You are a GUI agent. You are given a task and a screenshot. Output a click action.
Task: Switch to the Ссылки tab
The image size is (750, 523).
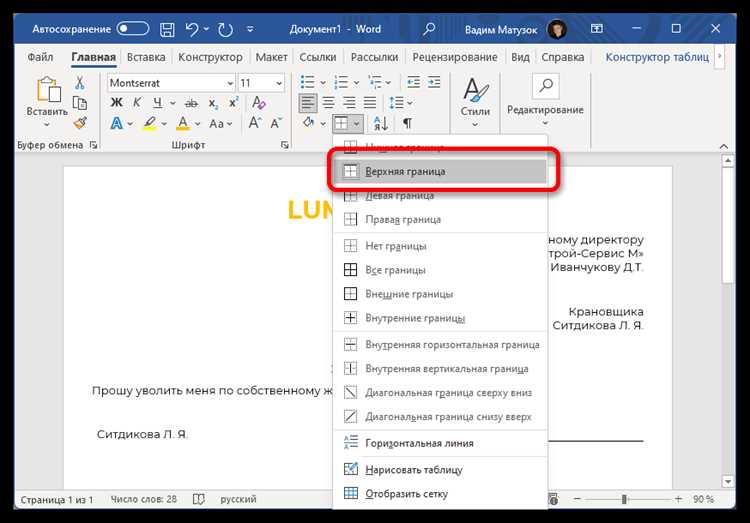click(318, 57)
